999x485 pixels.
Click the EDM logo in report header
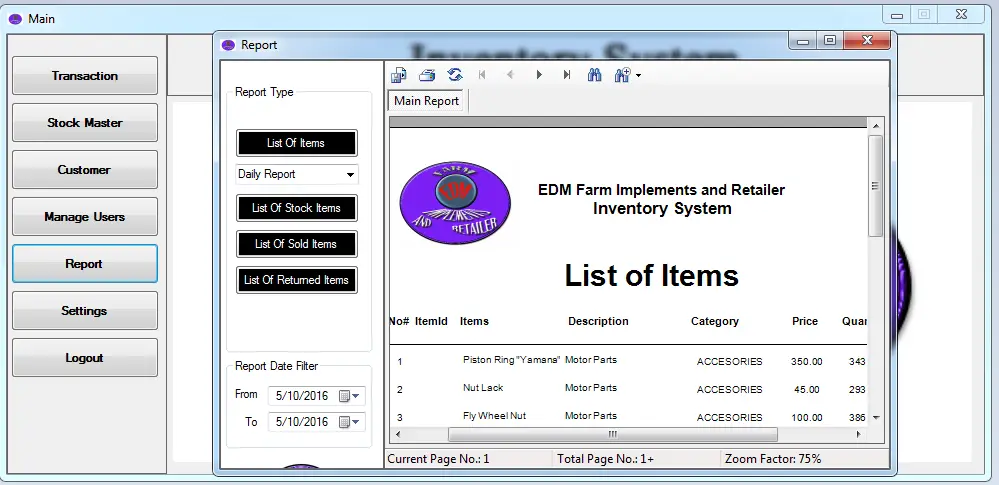455,203
